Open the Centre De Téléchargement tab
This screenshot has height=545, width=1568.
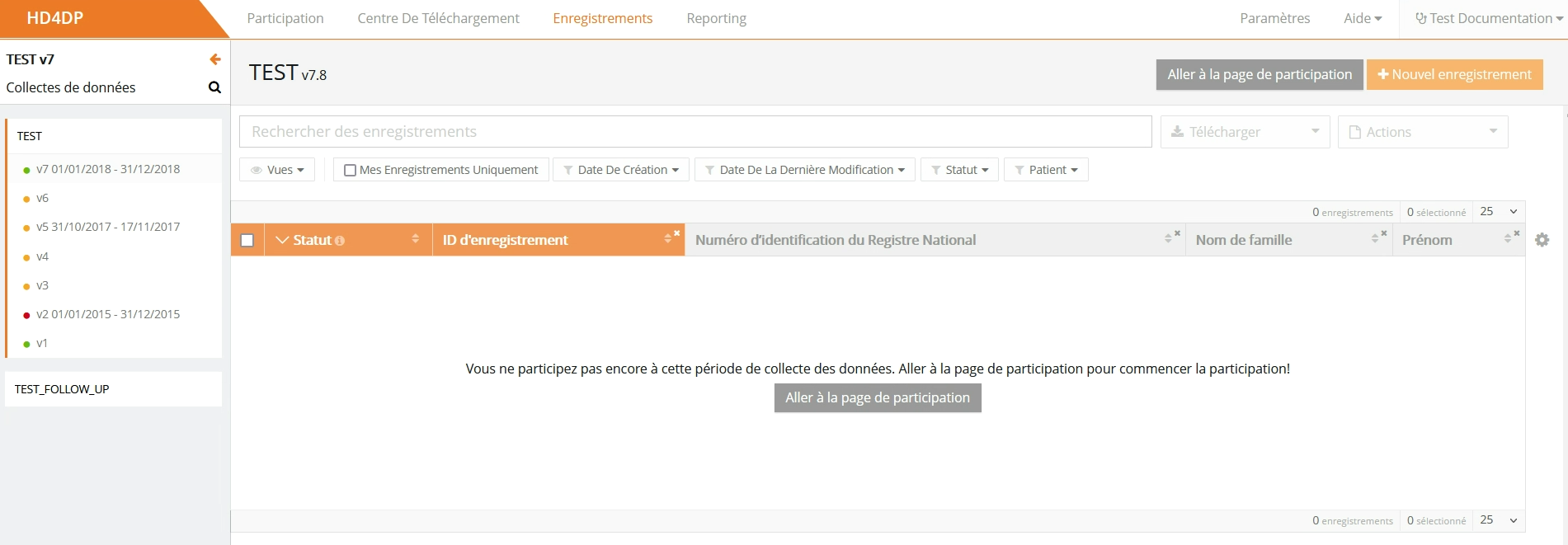coord(438,18)
